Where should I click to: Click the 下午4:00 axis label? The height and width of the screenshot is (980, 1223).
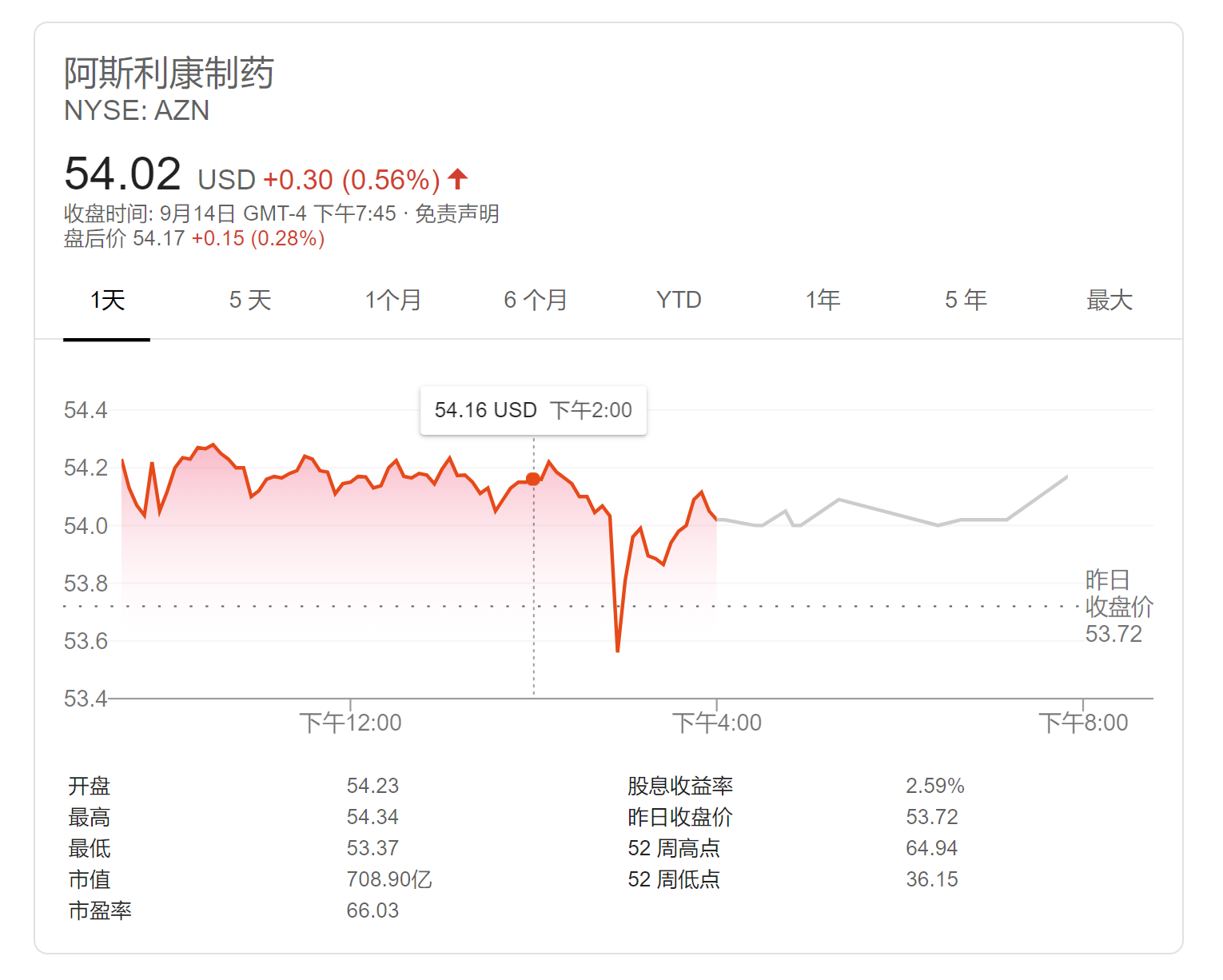pyautogui.click(x=717, y=723)
